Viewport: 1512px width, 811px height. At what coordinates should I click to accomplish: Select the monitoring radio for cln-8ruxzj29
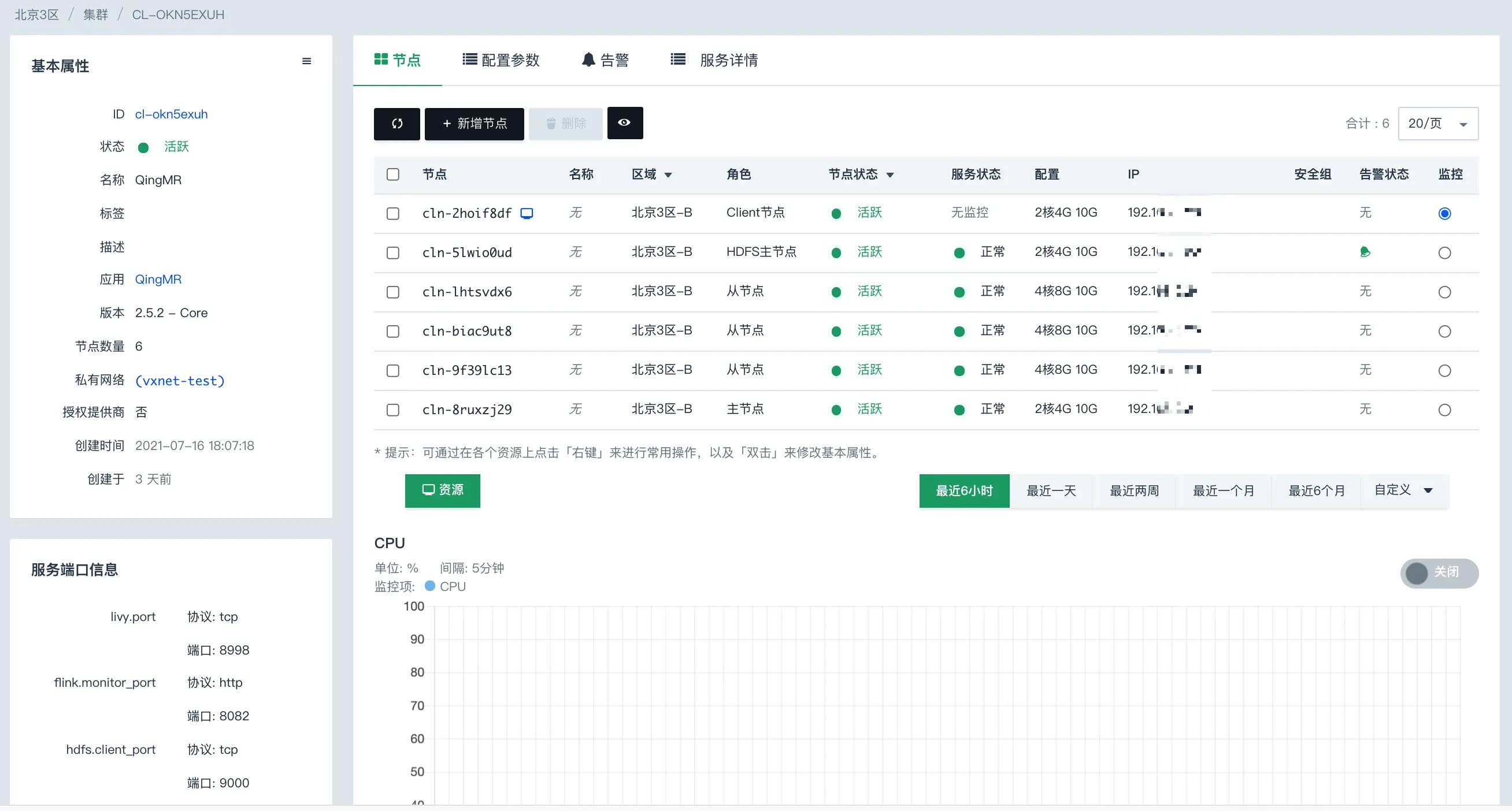1444,410
